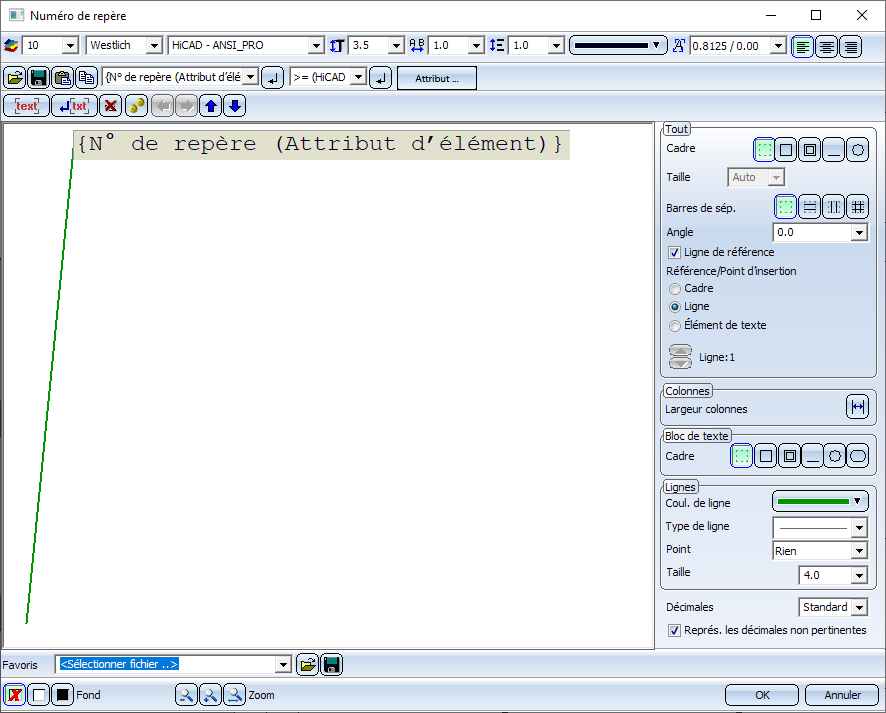Click the blue move-down arrow icon
Viewport: 886px width, 713px height.
tap(234, 106)
